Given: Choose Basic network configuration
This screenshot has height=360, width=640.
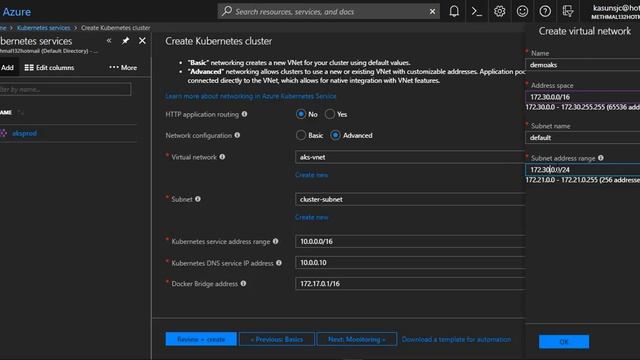Looking at the screenshot, I should 301,135.
